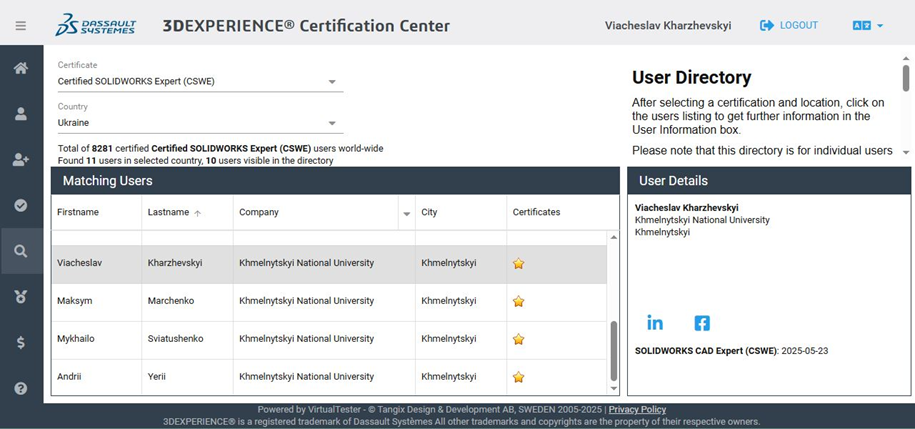The height and width of the screenshot is (429, 915).
Task: Click the Lastname sort arrow icon
Action: [197, 213]
